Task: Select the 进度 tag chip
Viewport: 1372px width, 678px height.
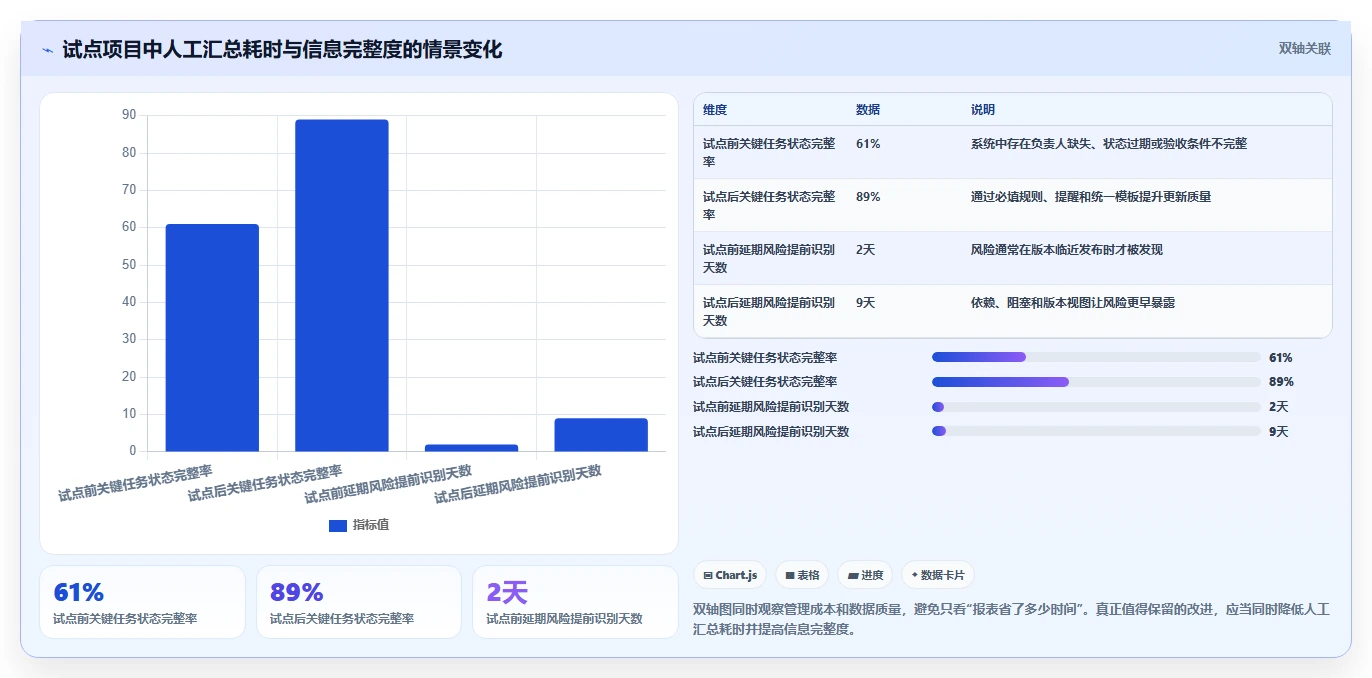Action: coord(865,575)
